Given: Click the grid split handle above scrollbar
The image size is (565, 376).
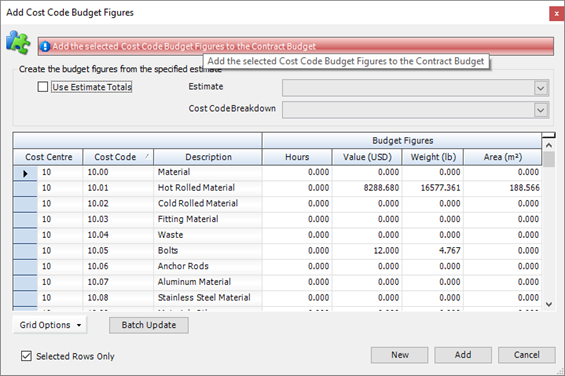Looking at the screenshot, I should [x=549, y=135].
